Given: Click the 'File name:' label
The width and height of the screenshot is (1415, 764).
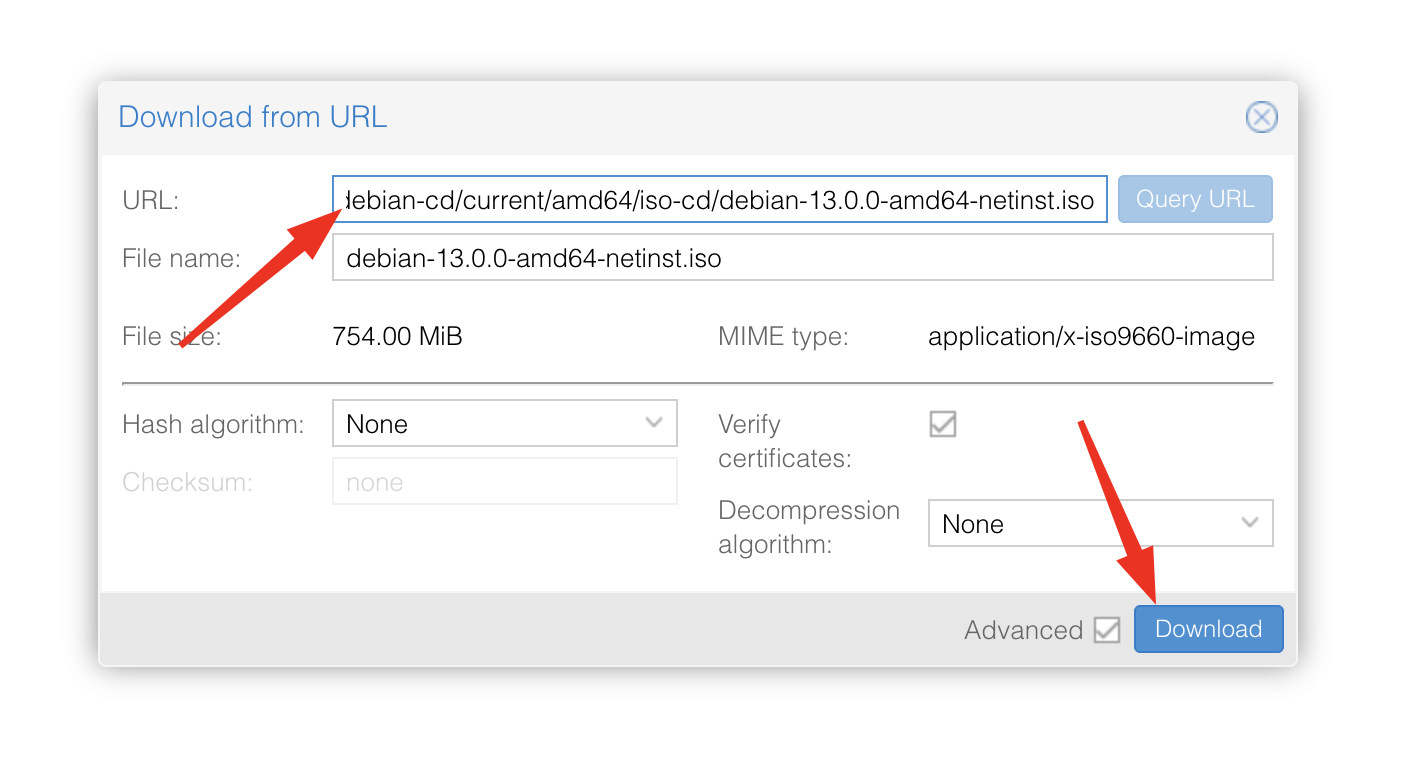Looking at the screenshot, I should point(181,258).
